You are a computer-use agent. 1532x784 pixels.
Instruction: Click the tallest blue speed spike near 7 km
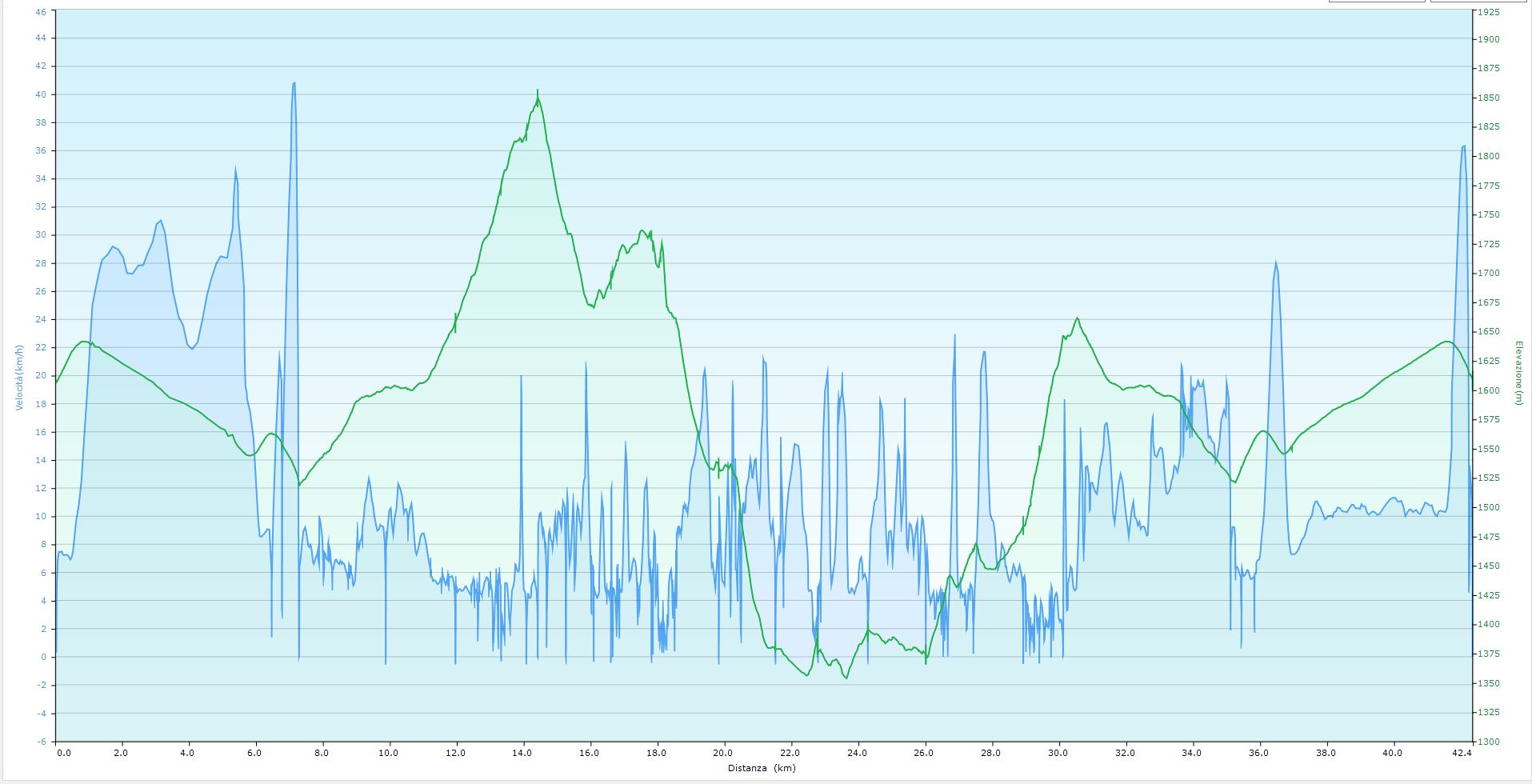tap(294, 83)
